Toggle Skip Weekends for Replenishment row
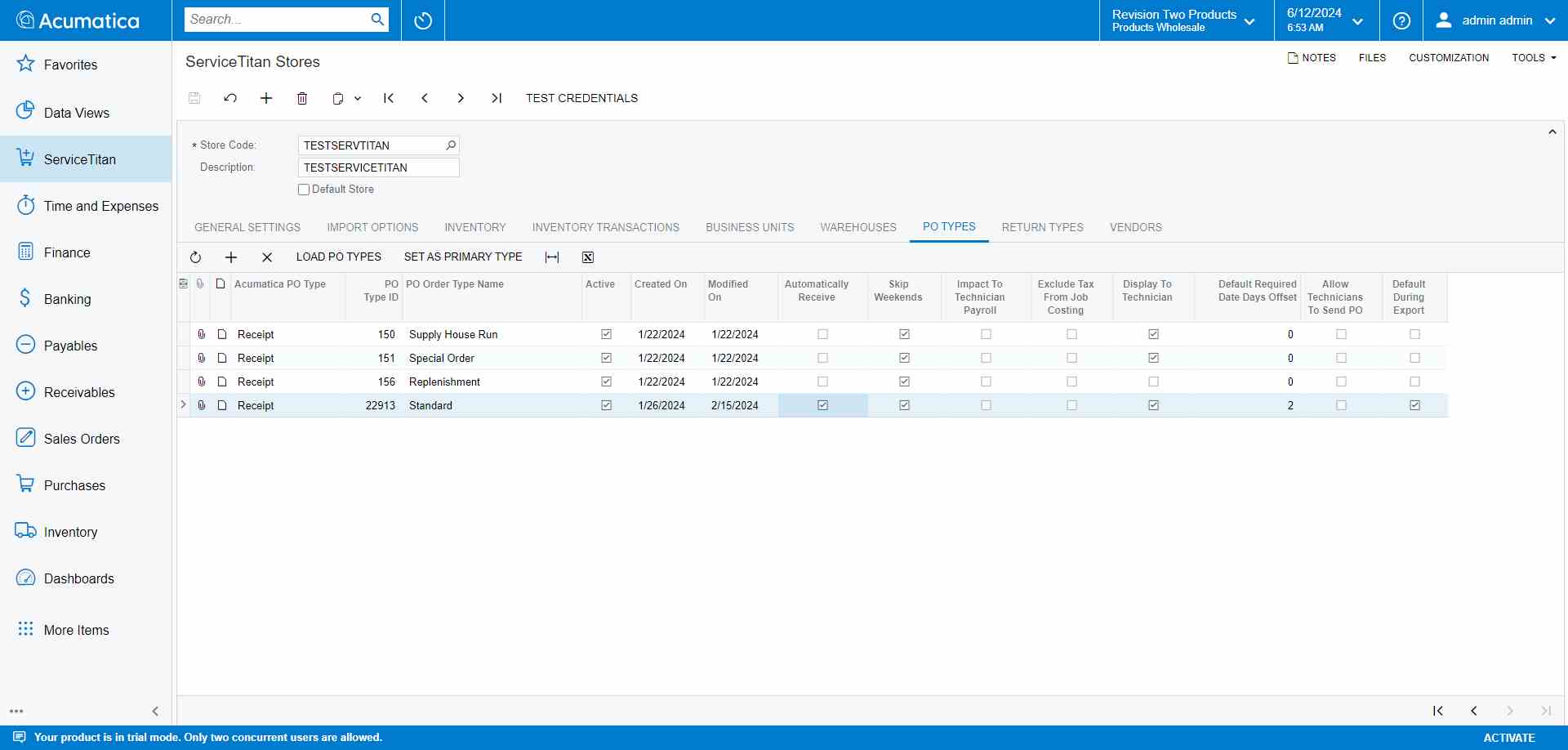 click(x=904, y=382)
